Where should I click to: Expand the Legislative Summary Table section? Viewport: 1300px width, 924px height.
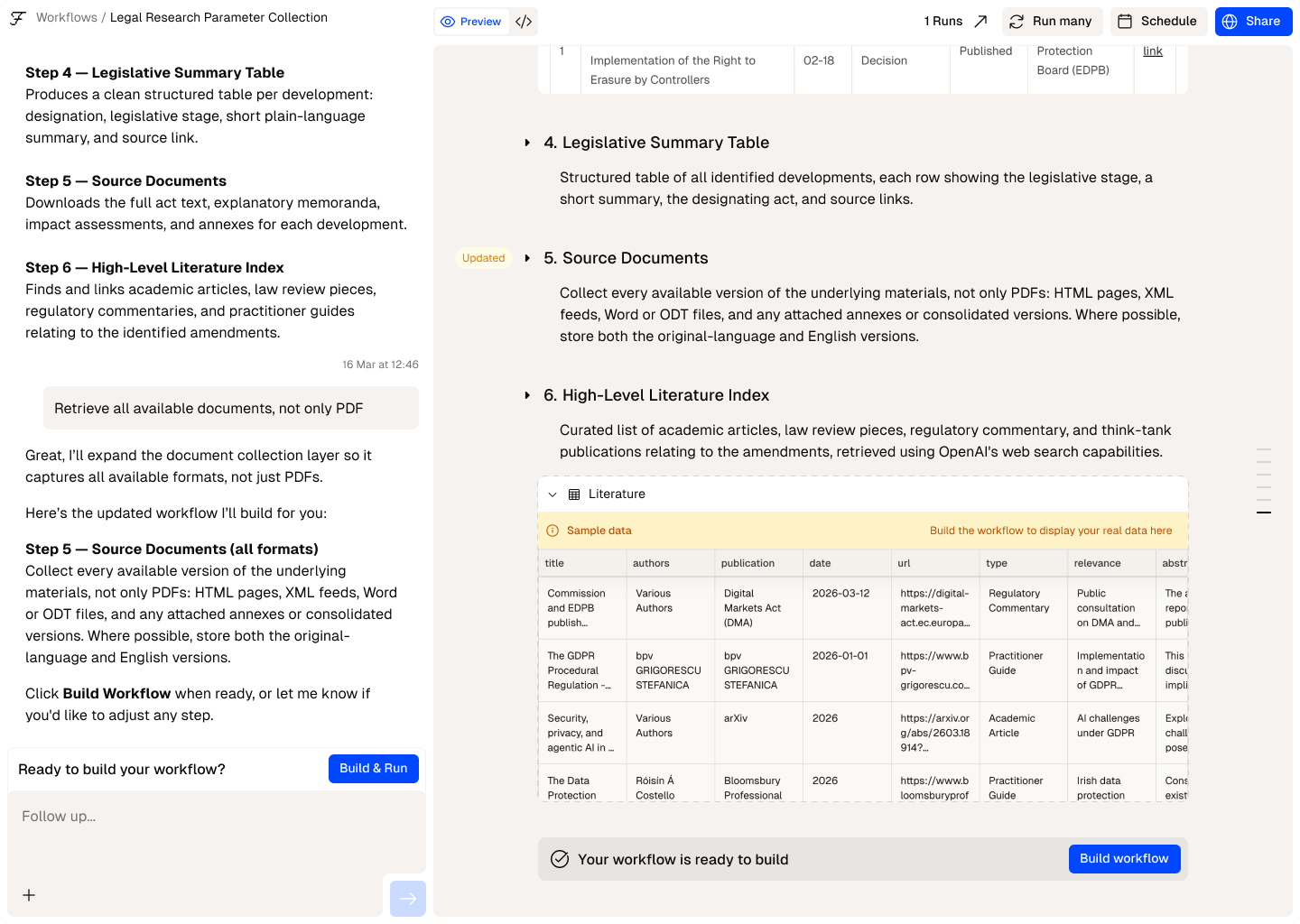point(527,143)
